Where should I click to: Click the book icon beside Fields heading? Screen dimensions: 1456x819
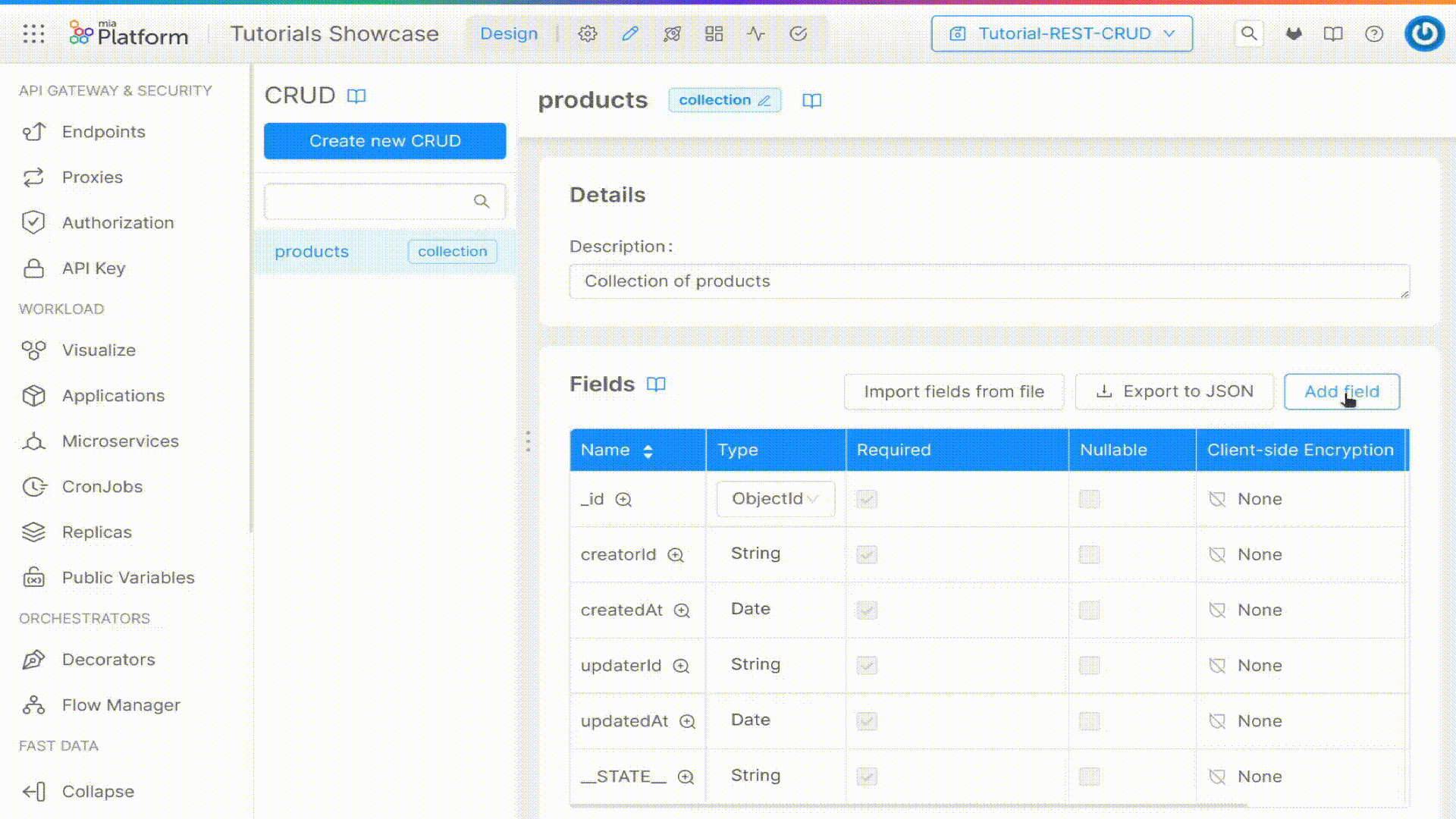click(656, 384)
